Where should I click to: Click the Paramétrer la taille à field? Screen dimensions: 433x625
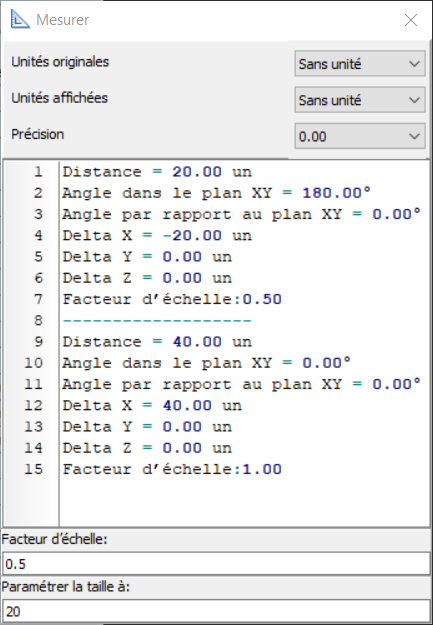coord(216,611)
